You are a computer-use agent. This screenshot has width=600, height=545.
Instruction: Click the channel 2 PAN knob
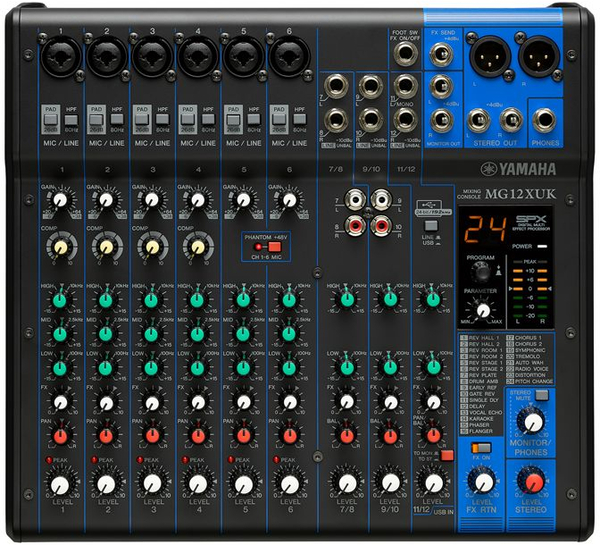click(x=106, y=436)
